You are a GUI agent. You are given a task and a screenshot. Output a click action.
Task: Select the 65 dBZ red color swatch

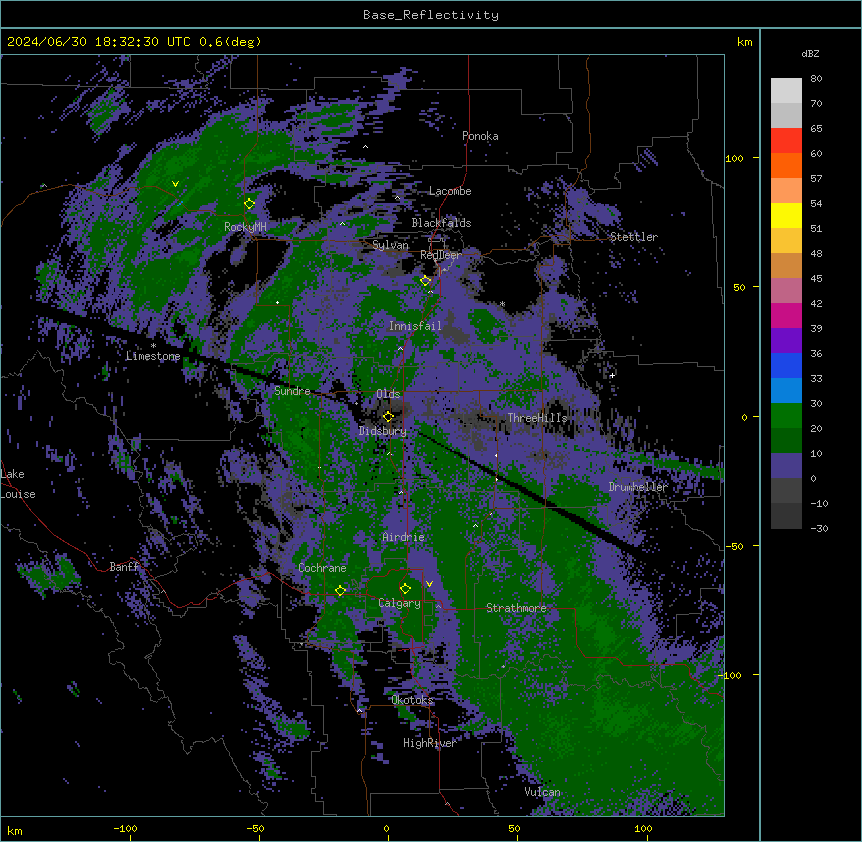pos(786,140)
